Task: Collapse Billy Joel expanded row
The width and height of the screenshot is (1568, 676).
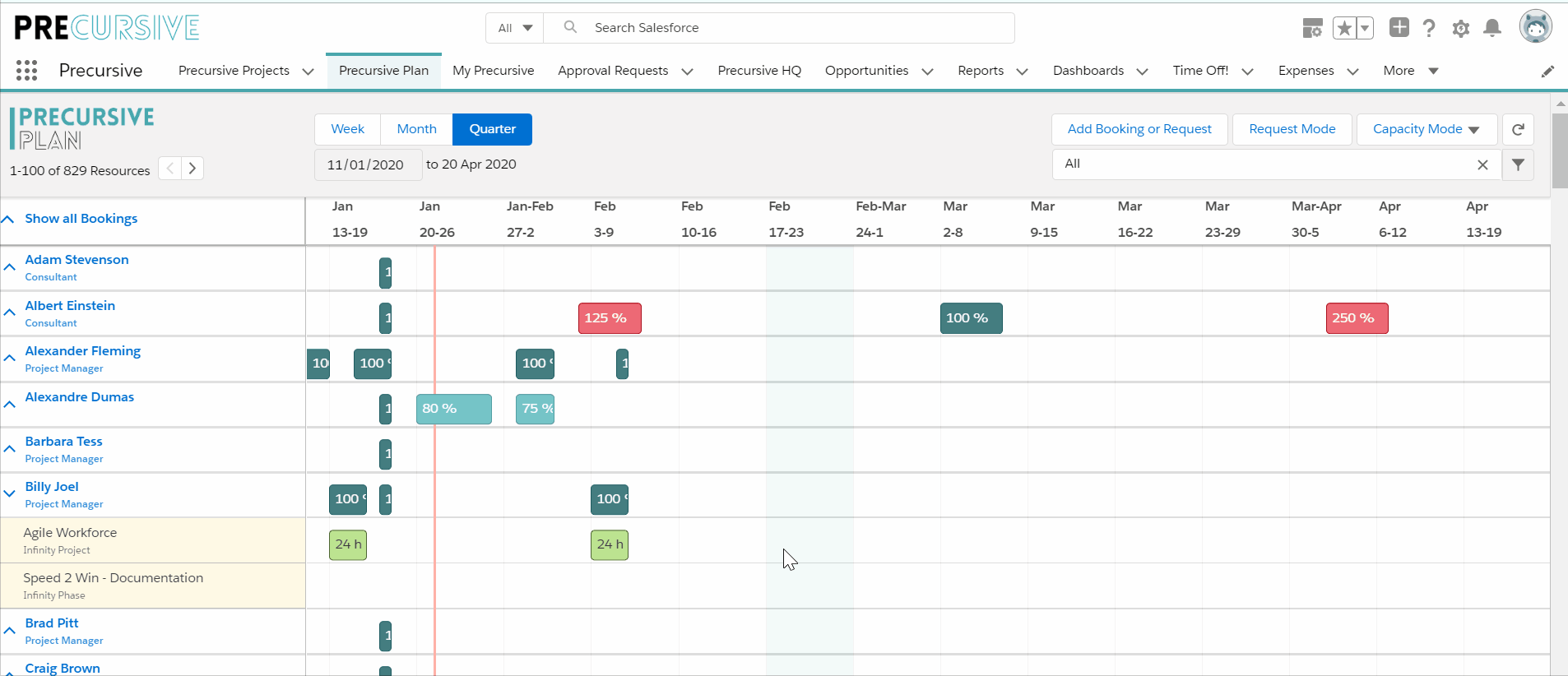Action: point(9,493)
